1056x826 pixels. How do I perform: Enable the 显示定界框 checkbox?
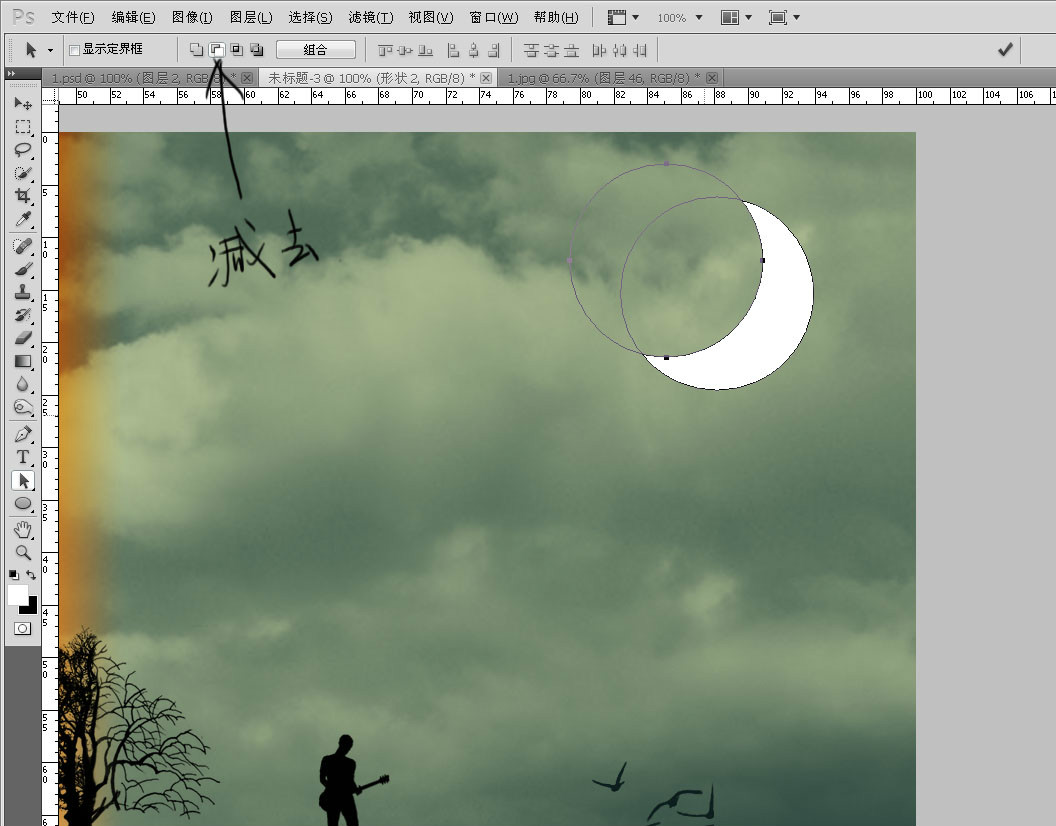75,50
